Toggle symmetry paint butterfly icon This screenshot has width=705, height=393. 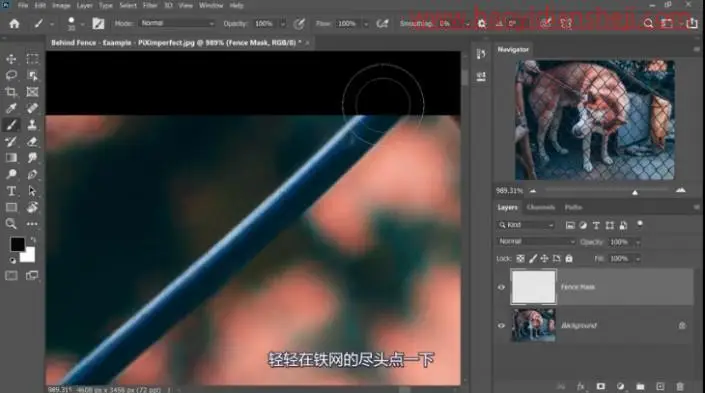(566, 23)
